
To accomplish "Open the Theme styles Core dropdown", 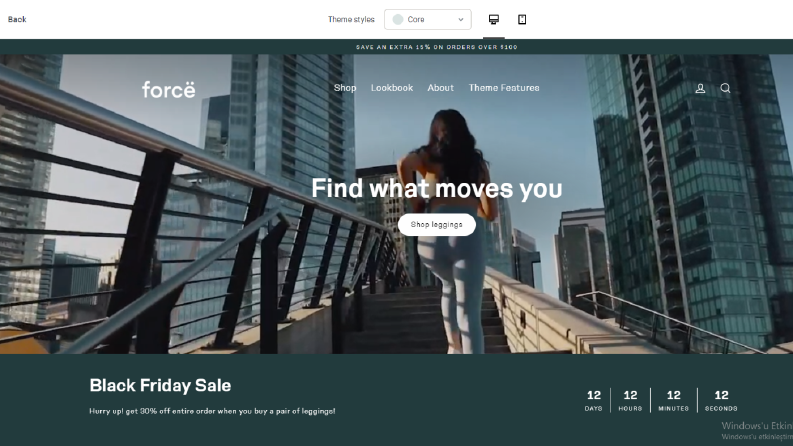I will click(427, 19).
